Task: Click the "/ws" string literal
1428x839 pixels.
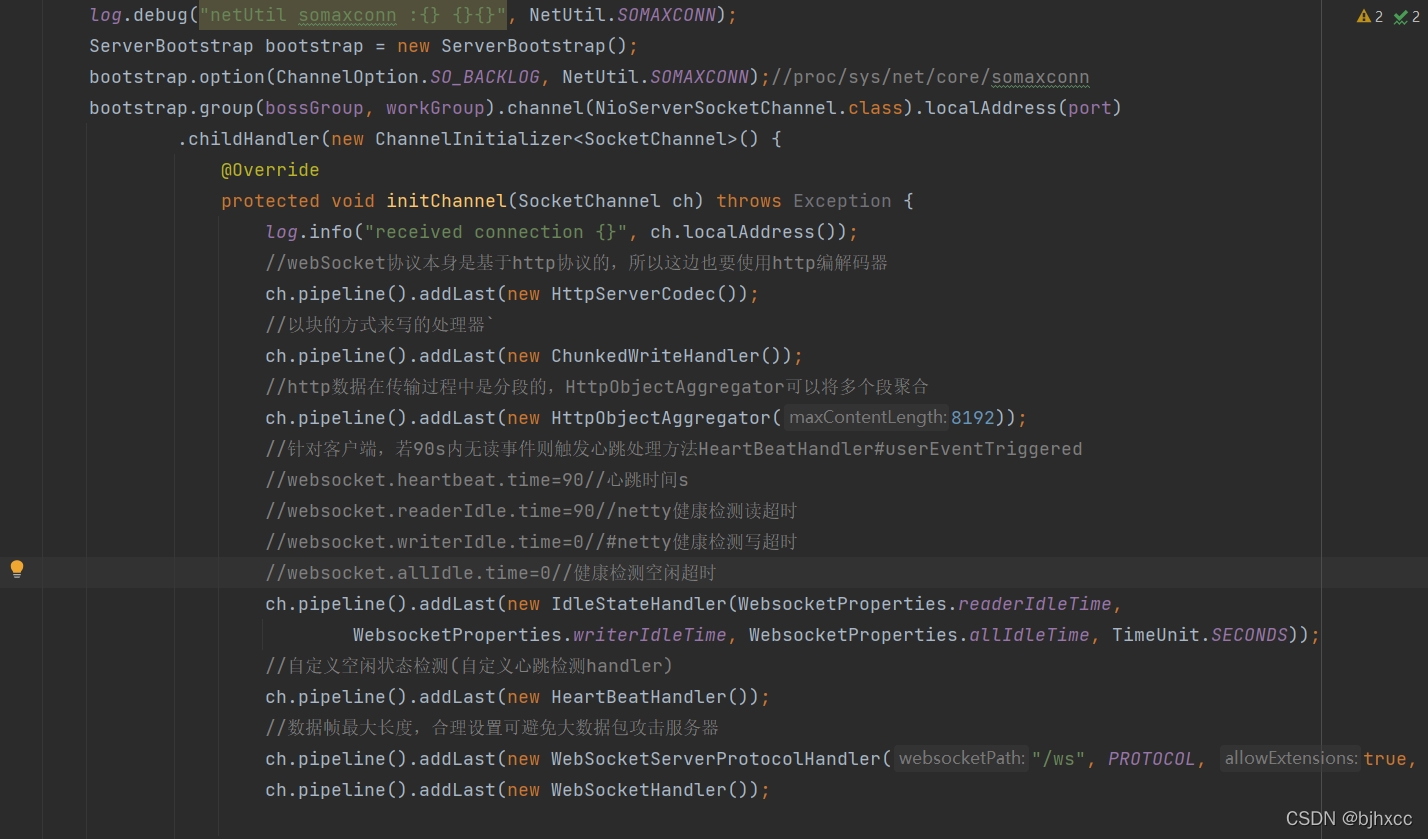Action: pyautogui.click(x=1059, y=759)
